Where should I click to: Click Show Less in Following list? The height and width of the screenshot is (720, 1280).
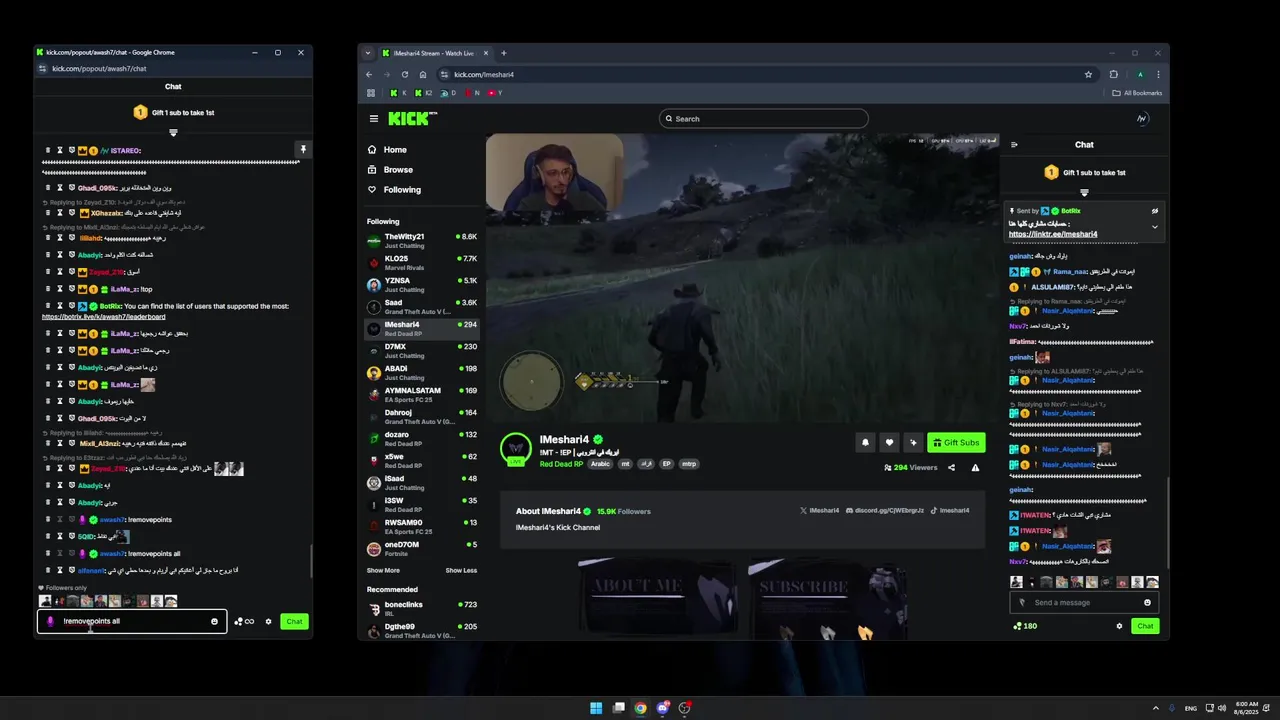461,570
